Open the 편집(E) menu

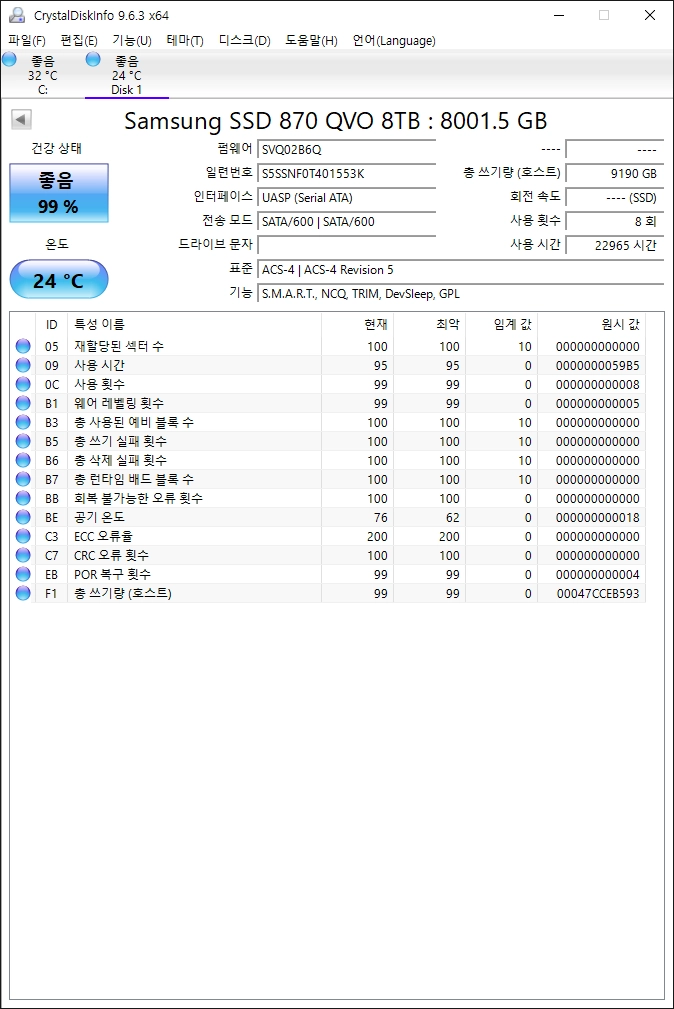click(x=79, y=41)
